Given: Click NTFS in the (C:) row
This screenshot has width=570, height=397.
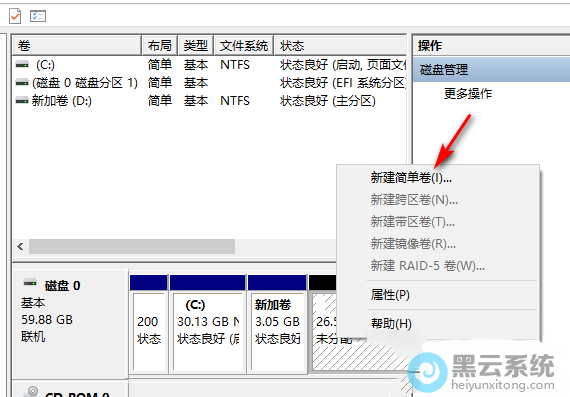Looking at the screenshot, I should pos(235,65).
